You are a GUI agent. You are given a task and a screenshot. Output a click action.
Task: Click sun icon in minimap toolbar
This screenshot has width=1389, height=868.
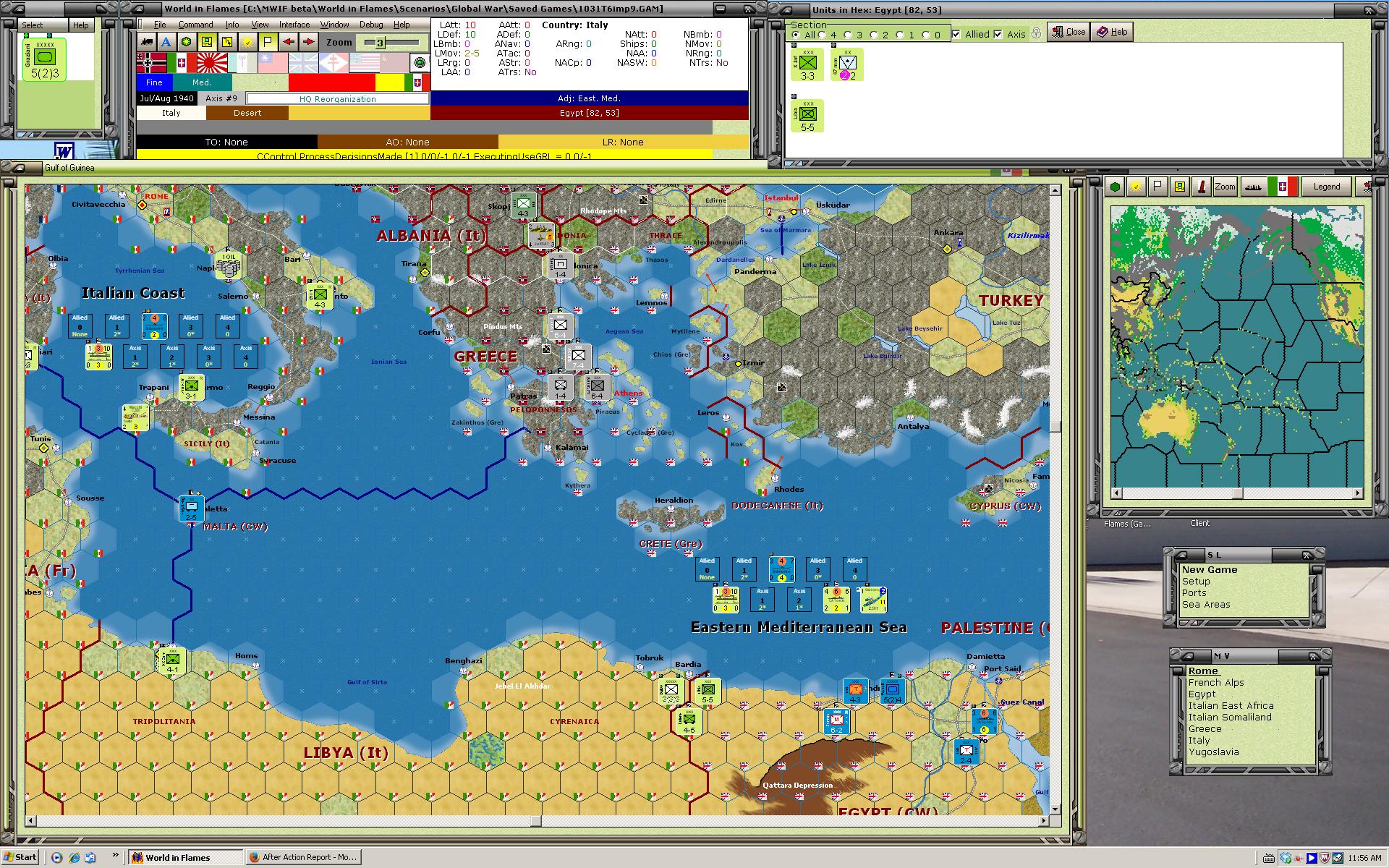click(x=1137, y=187)
